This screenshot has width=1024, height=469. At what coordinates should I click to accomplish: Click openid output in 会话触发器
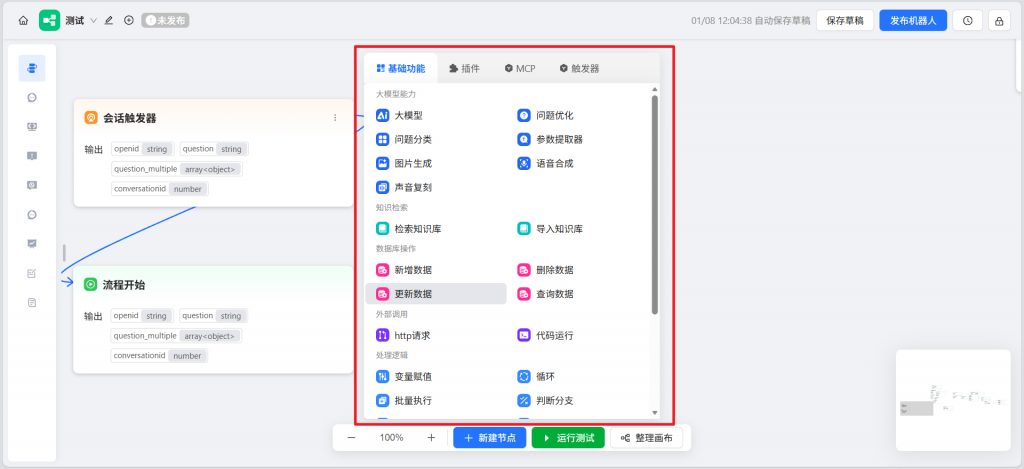(142, 149)
